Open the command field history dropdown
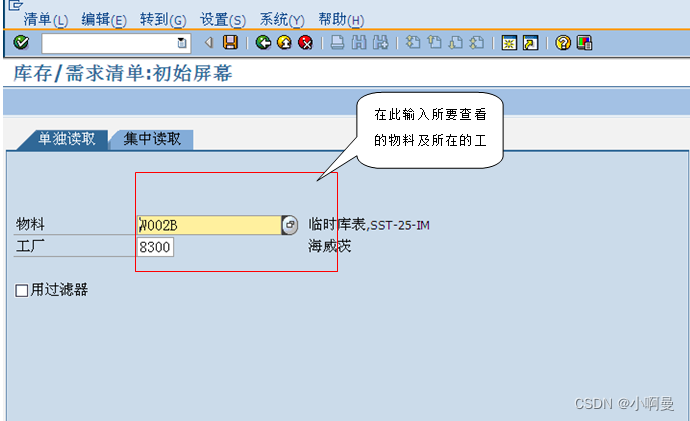This screenshot has width=690, height=421. (x=182, y=43)
